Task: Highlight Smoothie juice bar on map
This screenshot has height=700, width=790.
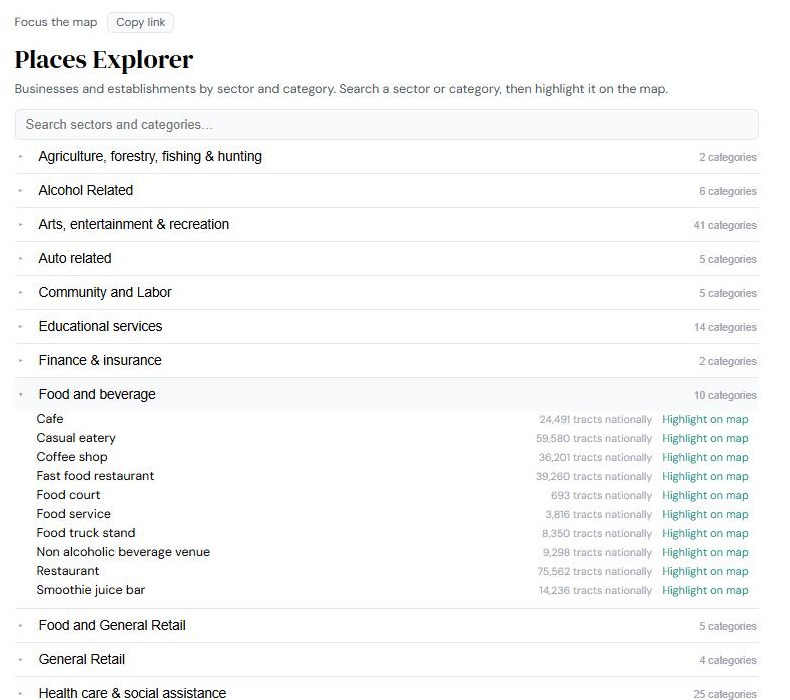Action: 705,590
